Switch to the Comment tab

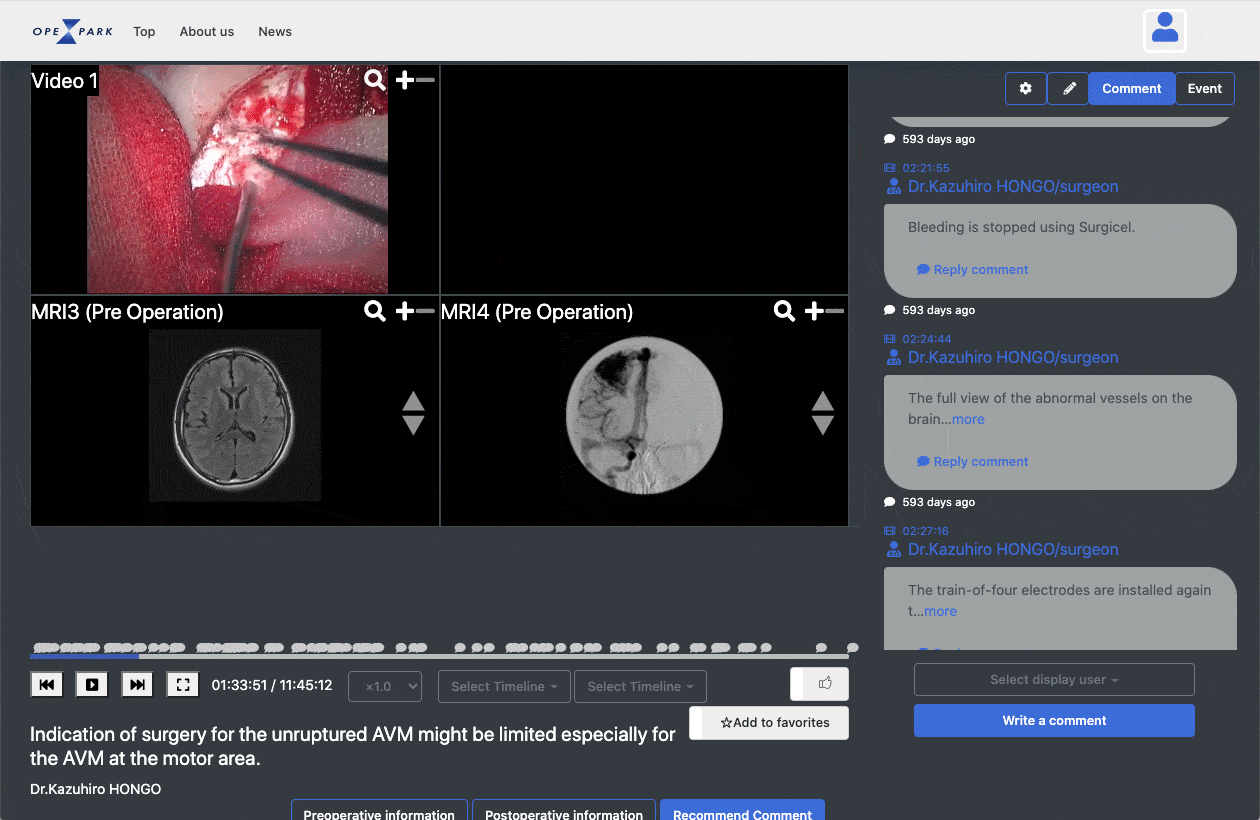pos(1132,88)
